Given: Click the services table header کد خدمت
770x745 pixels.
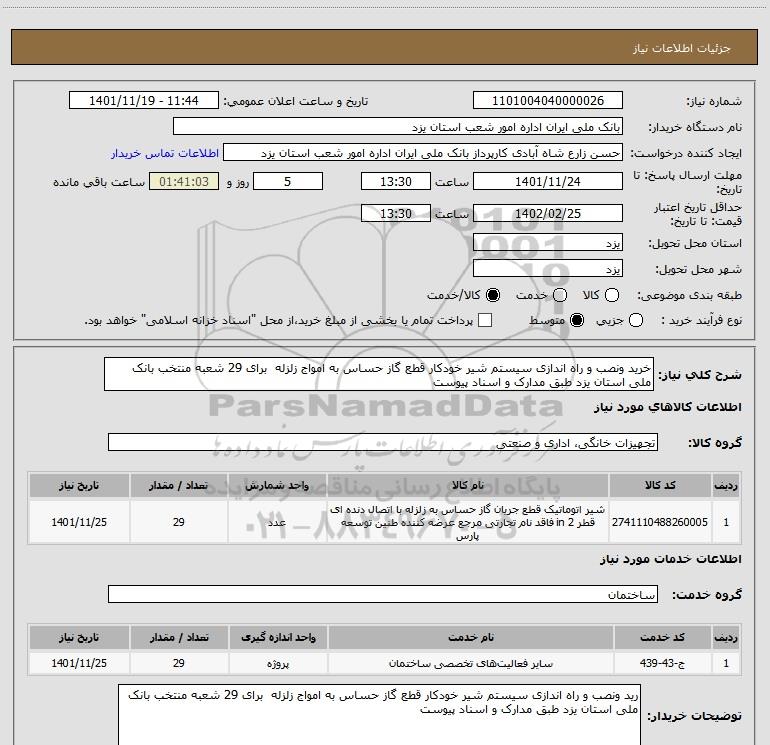Looking at the screenshot, I should click(x=662, y=637).
